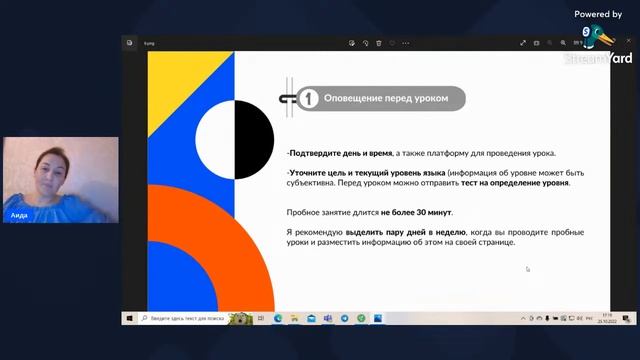This screenshot has height=360, width=640.
Task: Open the Edit image tool in Photos
Action: 351,43
